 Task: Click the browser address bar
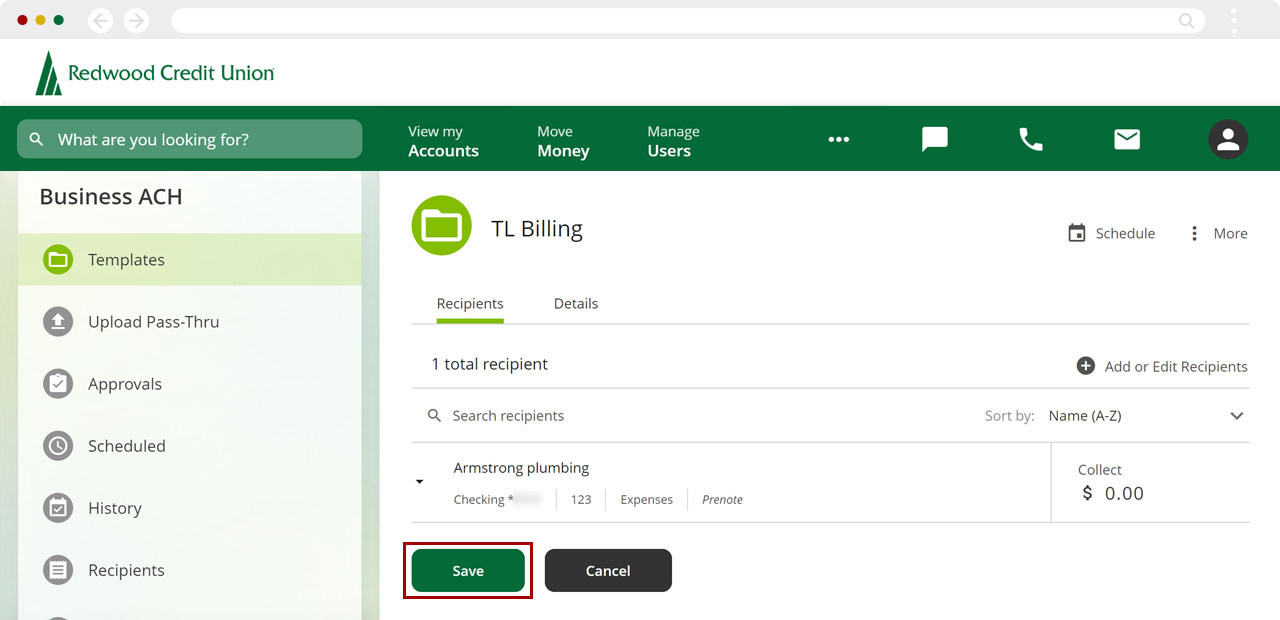point(688,20)
